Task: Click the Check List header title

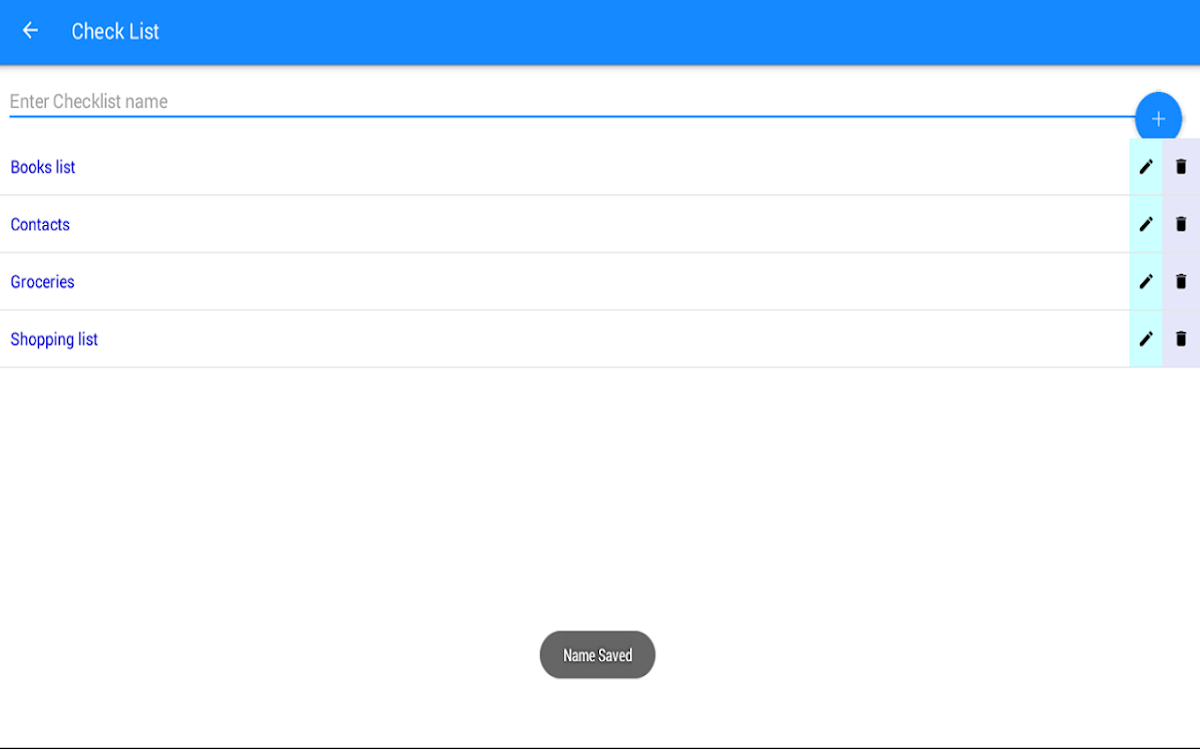Action: point(115,32)
